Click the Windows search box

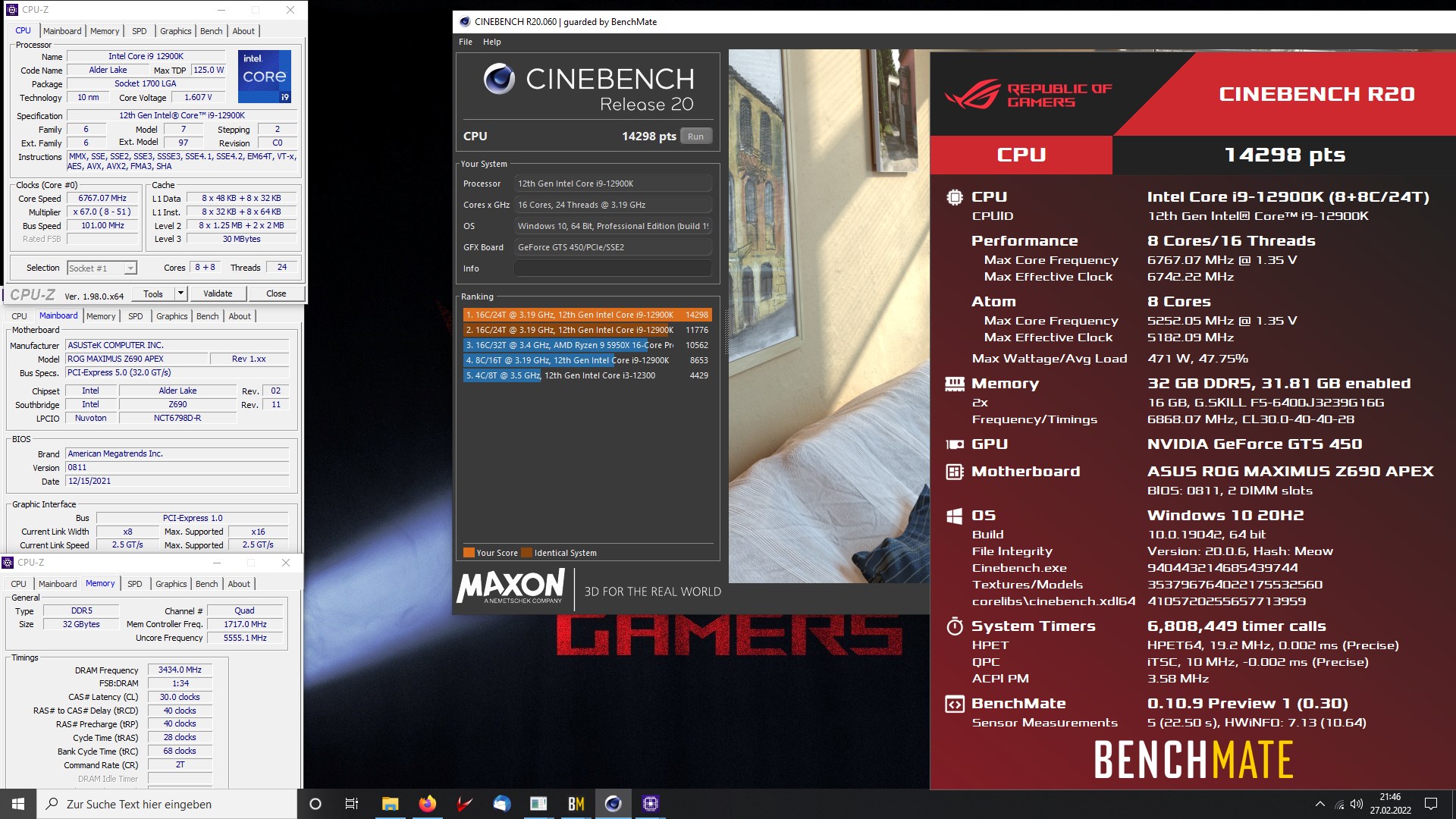[x=166, y=804]
